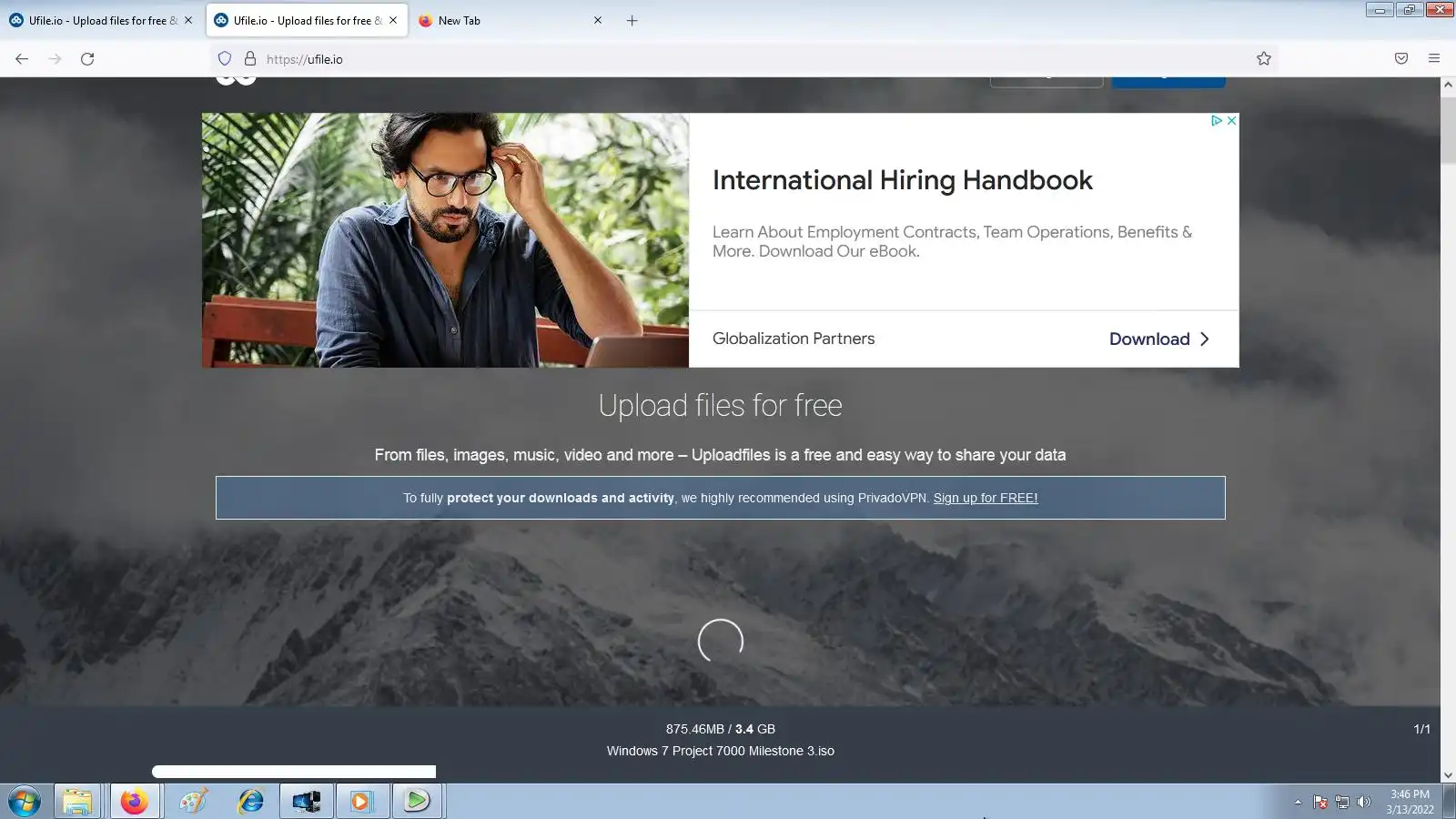Open the Save to Pocket button
The width and height of the screenshot is (1456, 819).
(1401, 59)
